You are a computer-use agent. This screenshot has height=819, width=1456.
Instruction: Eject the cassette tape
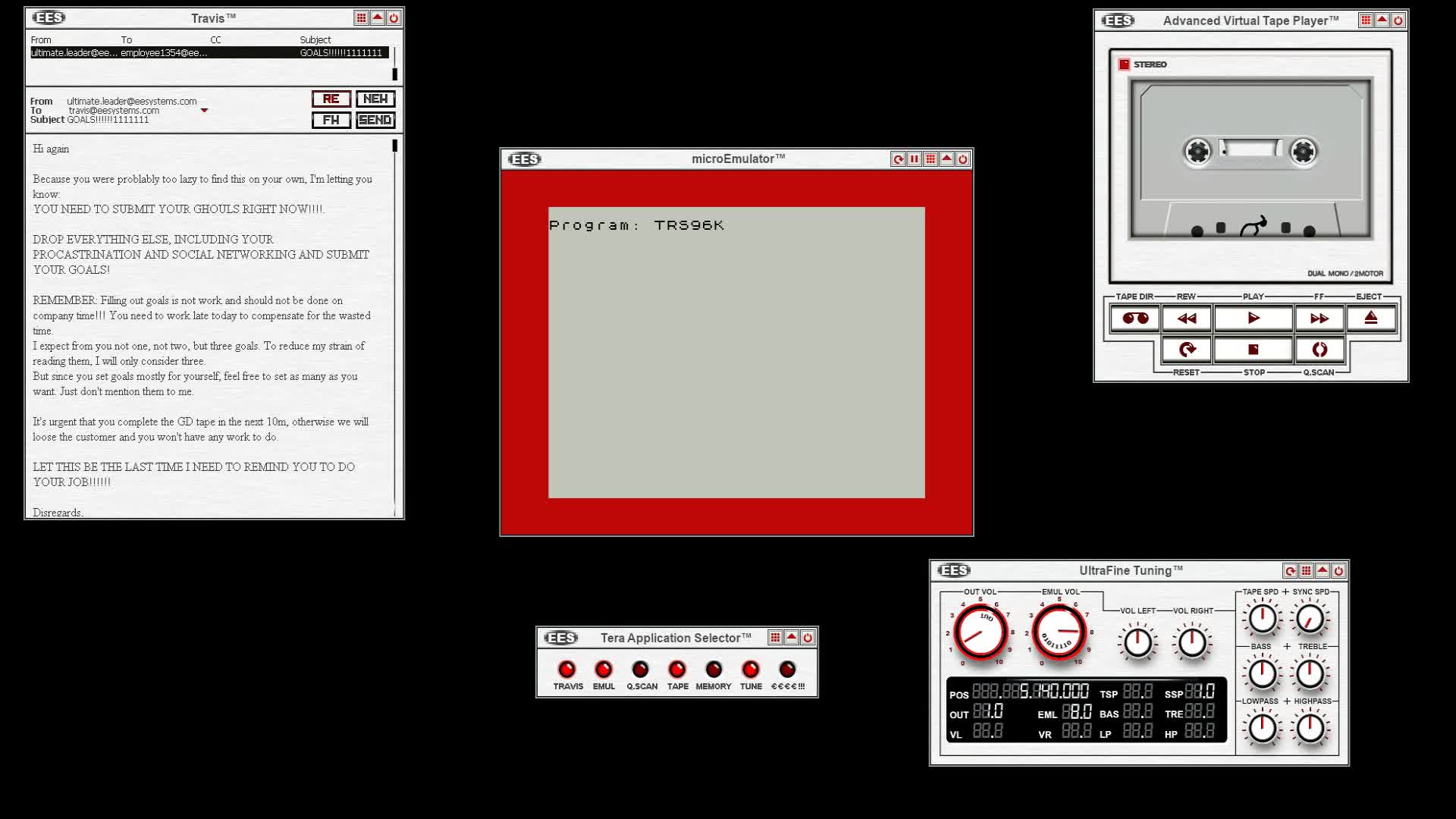coord(1370,318)
